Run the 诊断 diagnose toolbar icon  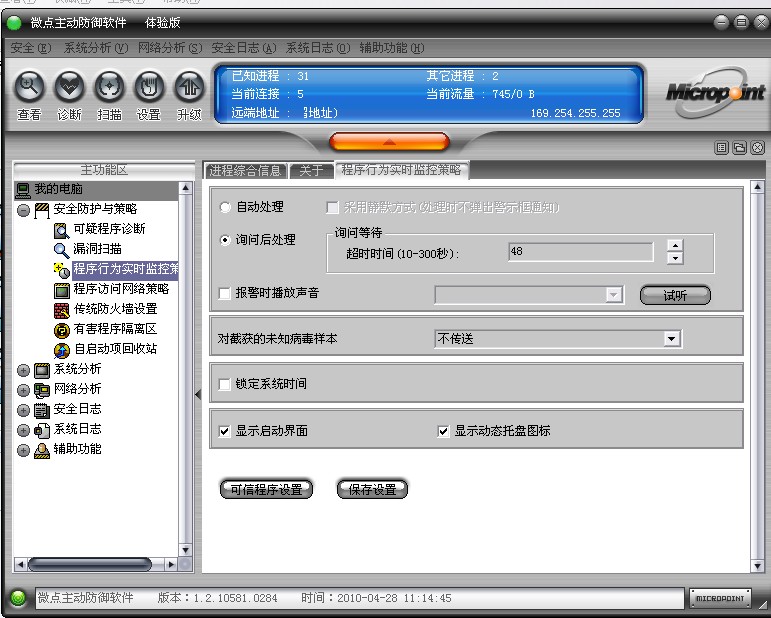(x=69, y=87)
